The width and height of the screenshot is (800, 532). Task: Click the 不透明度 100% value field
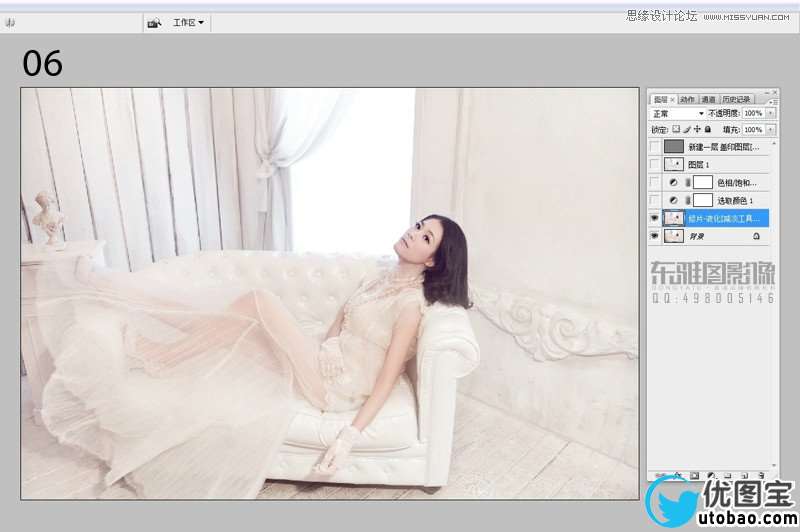tap(754, 113)
